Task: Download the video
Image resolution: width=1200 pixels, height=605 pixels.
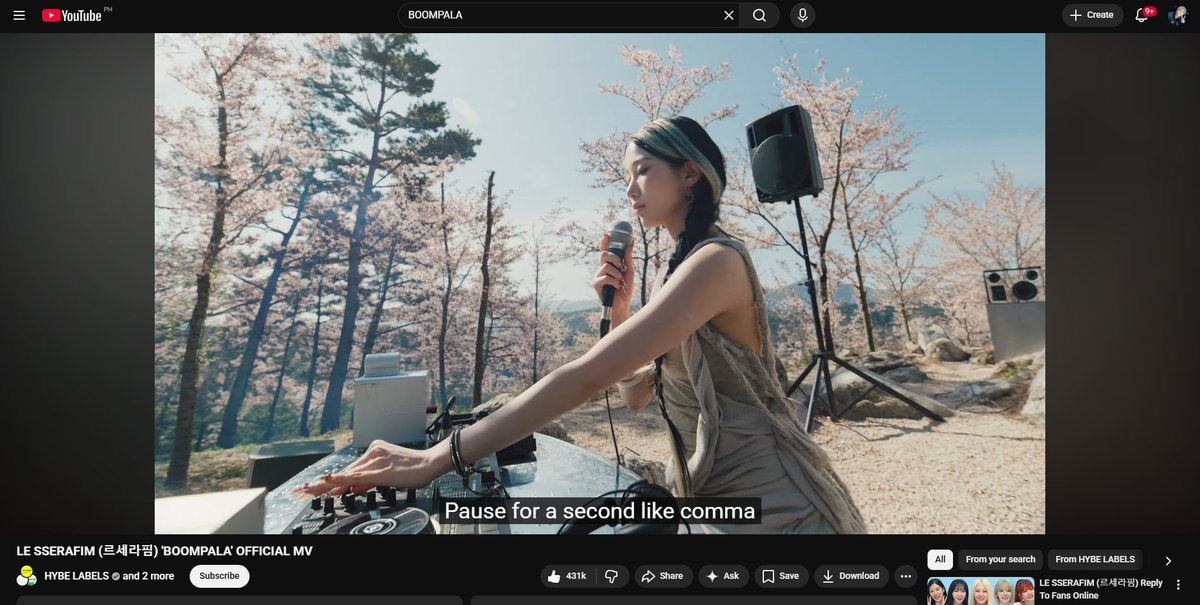Action: click(x=851, y=576)
